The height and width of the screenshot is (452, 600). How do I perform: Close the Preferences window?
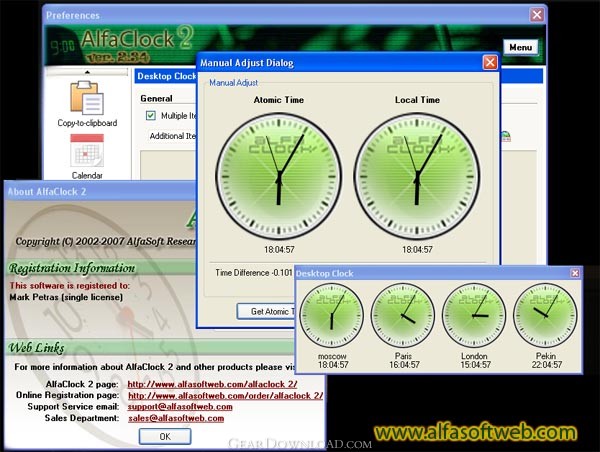click(537, 15)
